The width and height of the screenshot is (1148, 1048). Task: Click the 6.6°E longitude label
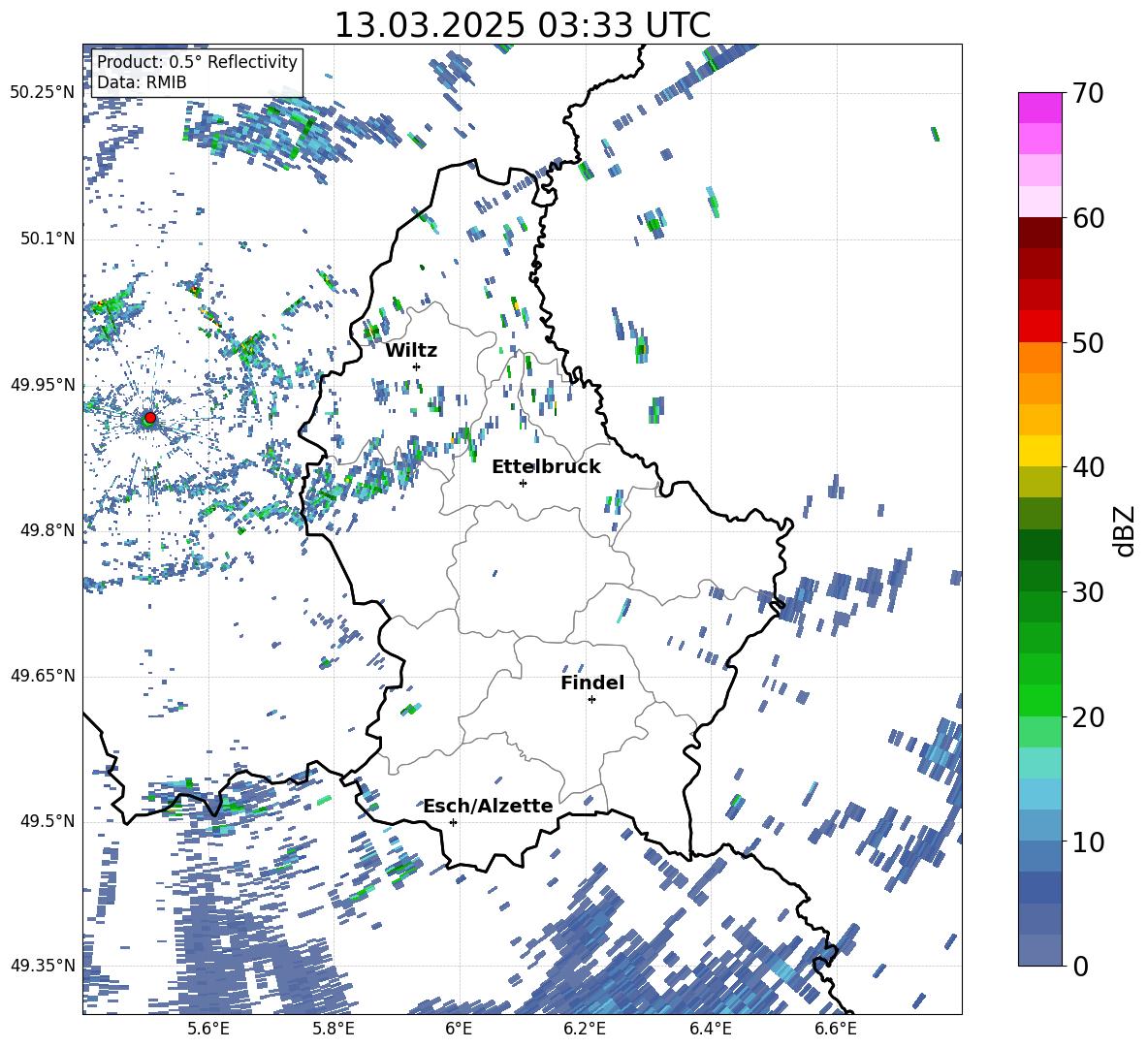[836, 1029]
